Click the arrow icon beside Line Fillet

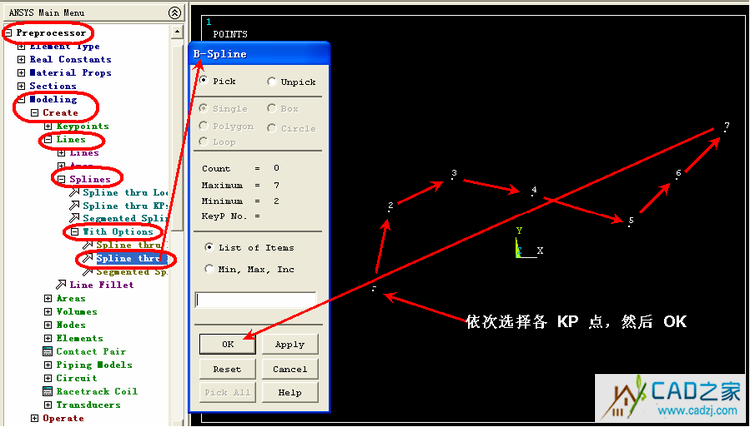[61, 285]
